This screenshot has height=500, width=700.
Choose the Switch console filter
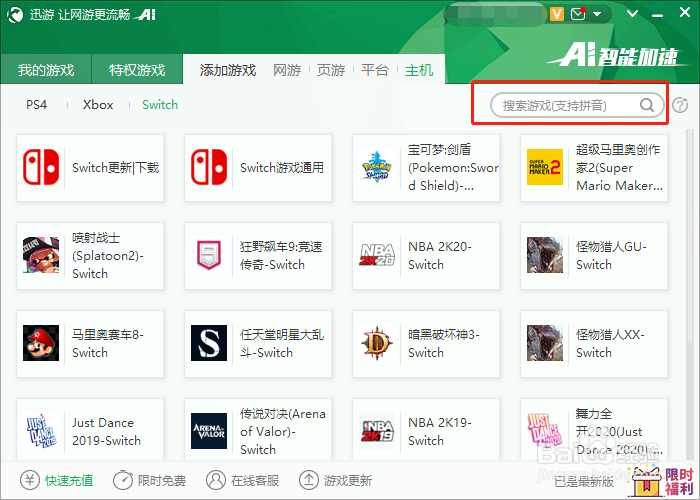click(x=160, y=105)
